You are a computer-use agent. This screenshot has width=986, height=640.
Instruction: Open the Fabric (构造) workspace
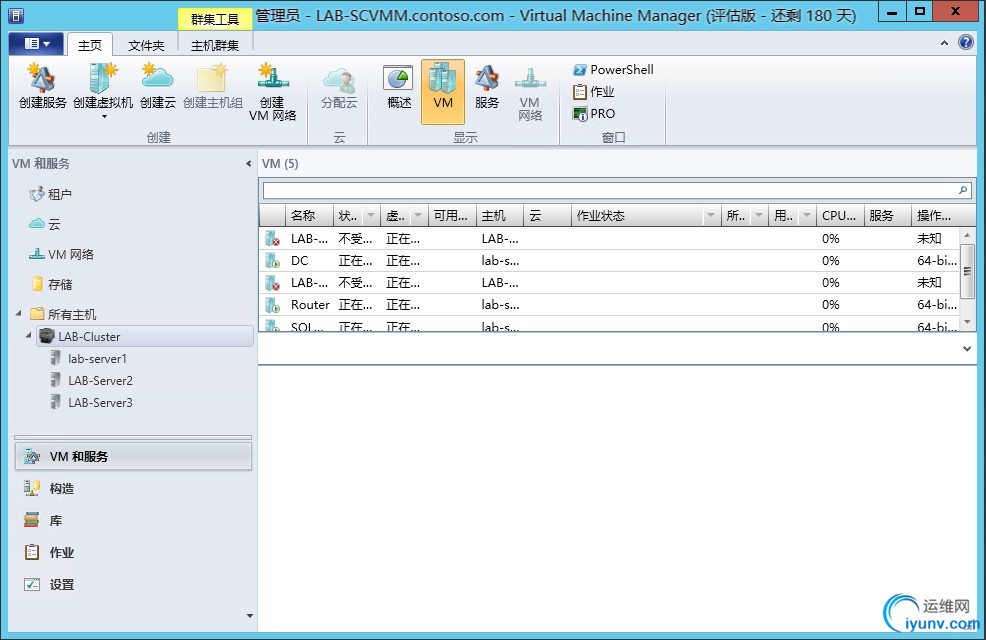(49, 488)
